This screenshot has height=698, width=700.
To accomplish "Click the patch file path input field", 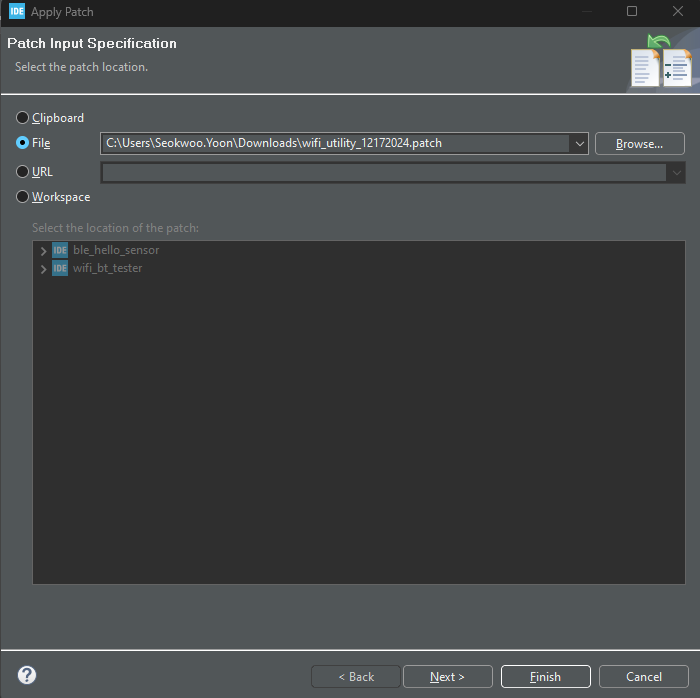I will click(335, 143).
